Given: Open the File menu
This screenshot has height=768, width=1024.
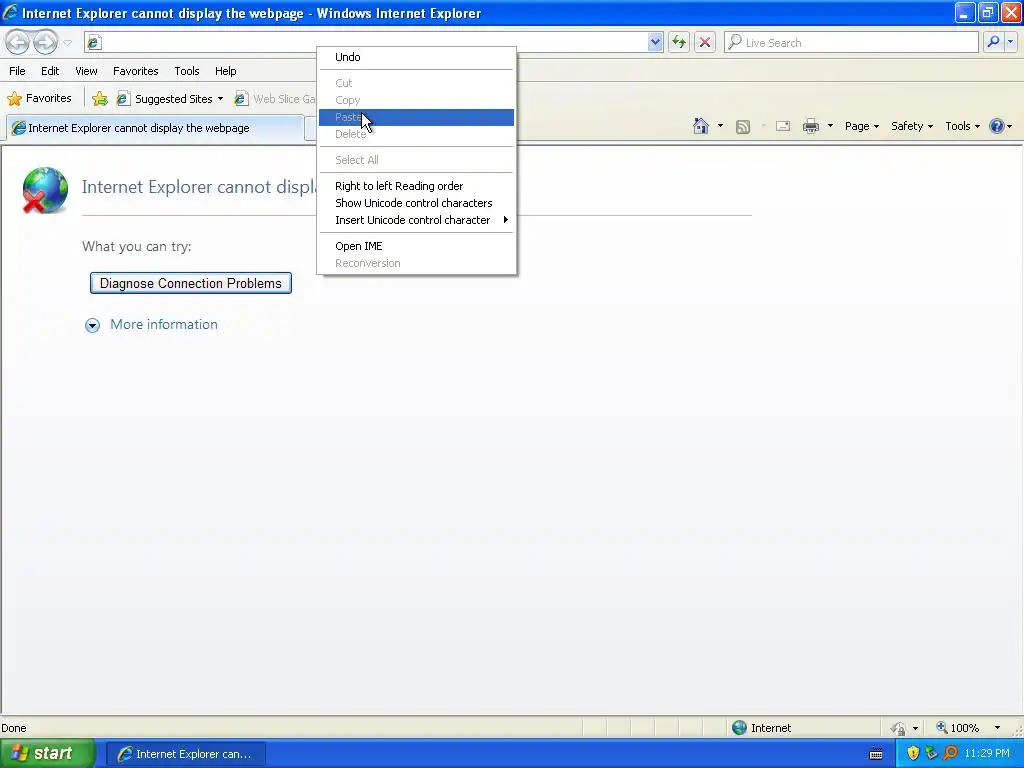Looking at the screenshot, I should (x=17, y=71).
